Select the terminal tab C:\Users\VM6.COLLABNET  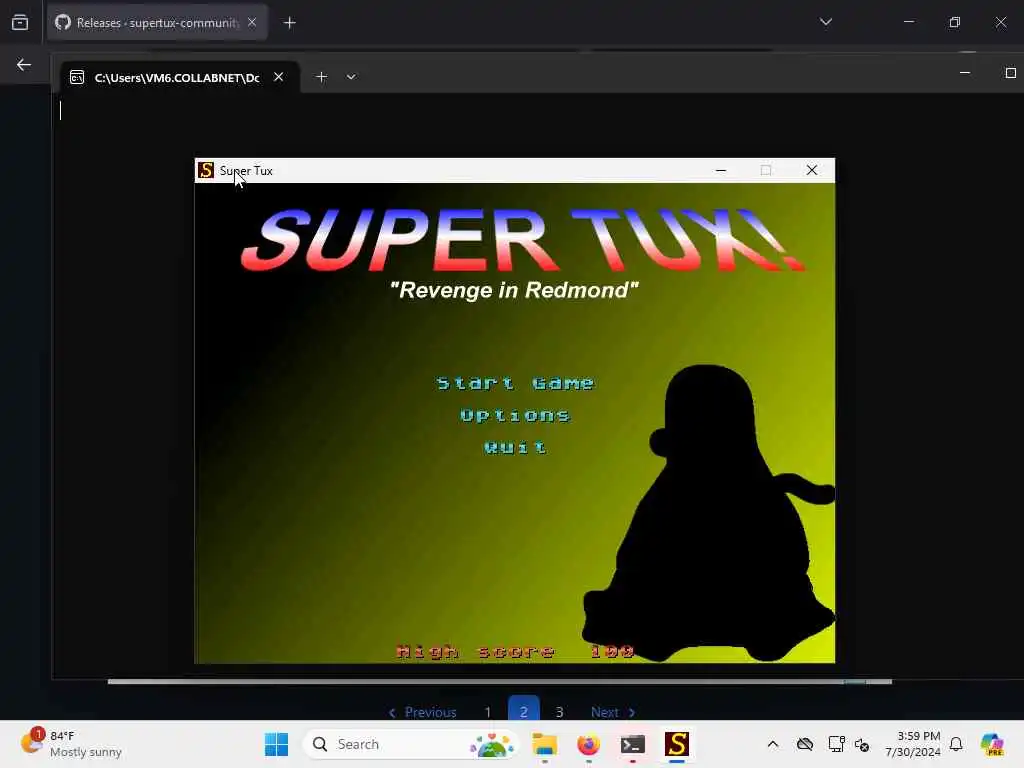point(180,77)
